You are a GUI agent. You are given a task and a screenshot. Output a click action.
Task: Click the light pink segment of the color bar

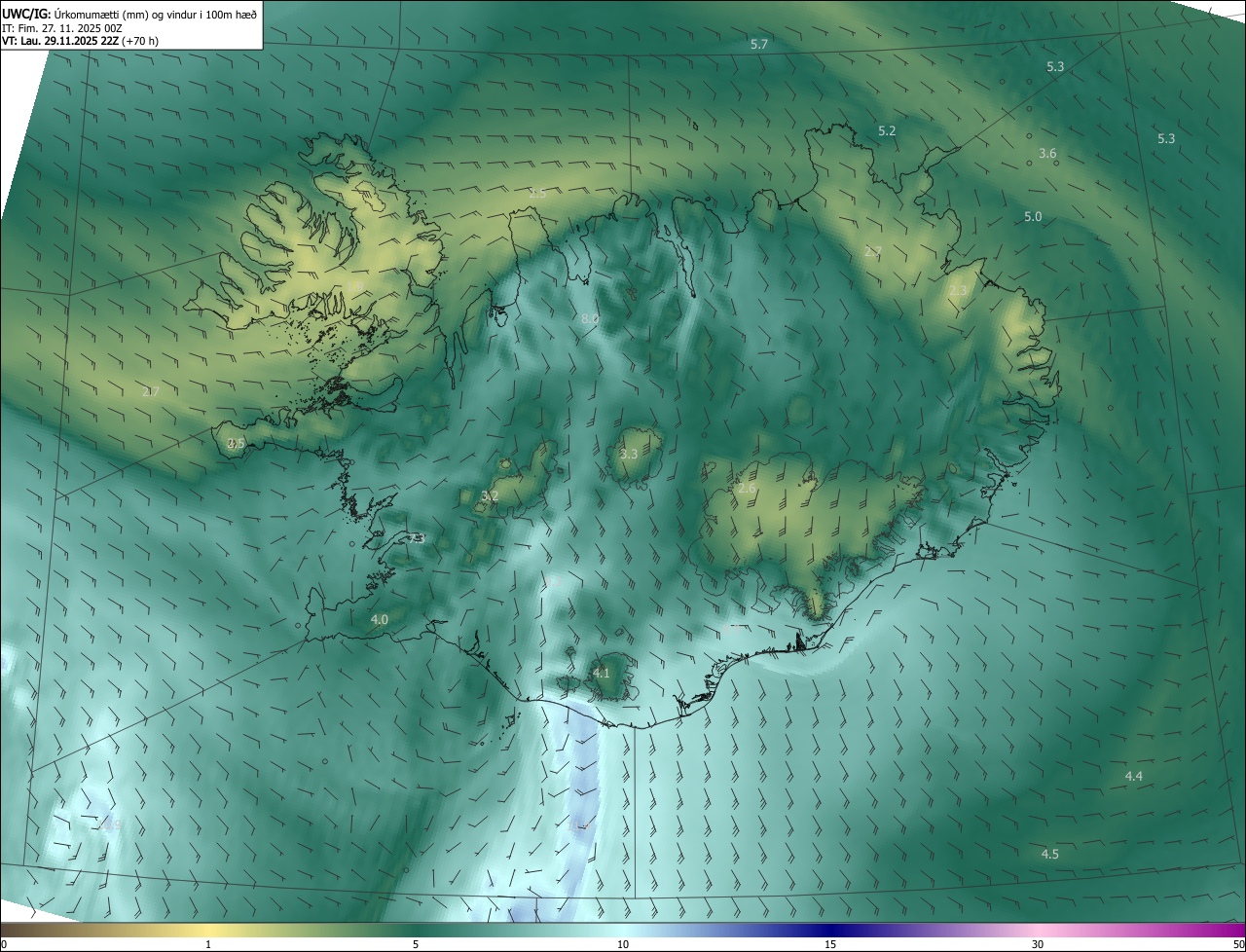coord(1038,930)
